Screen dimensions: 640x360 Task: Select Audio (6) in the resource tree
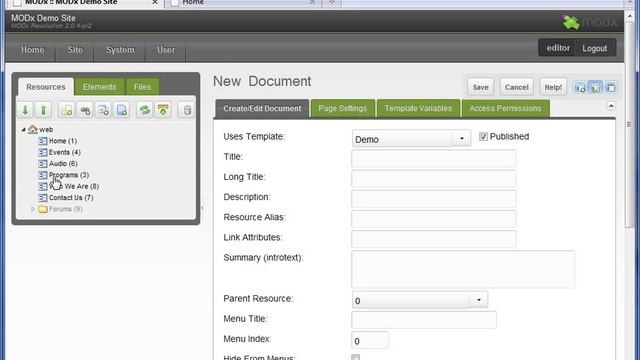(63, 164)
